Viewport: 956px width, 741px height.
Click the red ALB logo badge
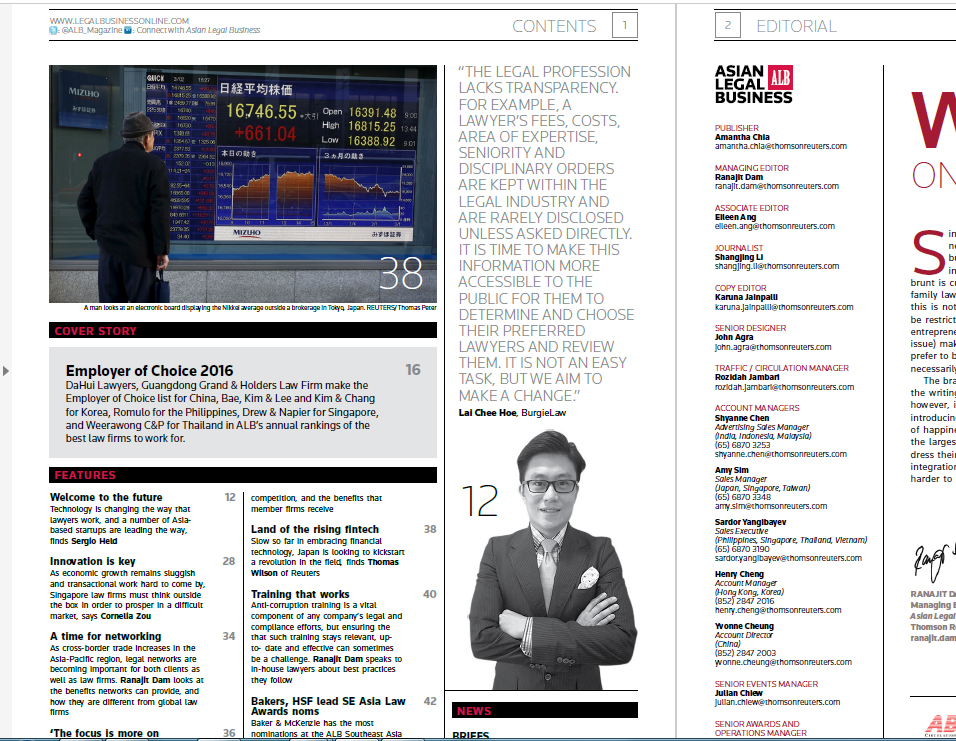780,77
